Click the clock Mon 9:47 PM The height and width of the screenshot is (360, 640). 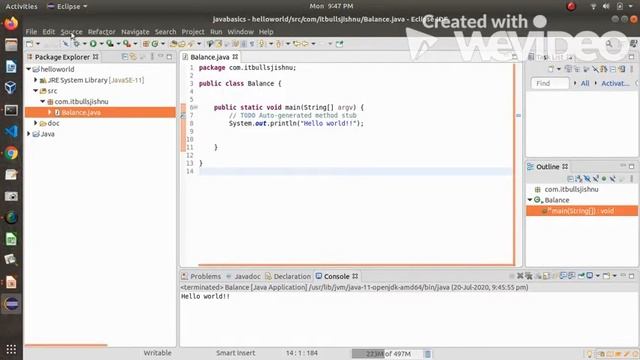331,6
